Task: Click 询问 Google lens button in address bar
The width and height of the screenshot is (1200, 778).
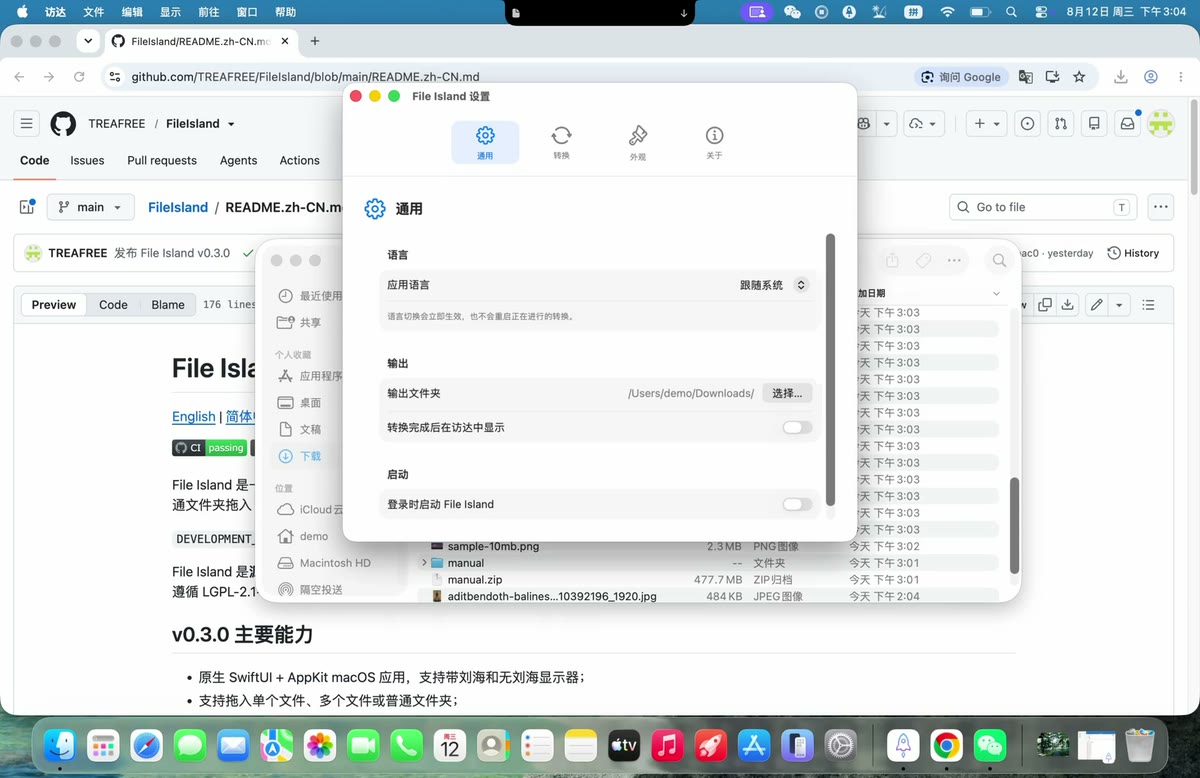Action: click(961, 77)
